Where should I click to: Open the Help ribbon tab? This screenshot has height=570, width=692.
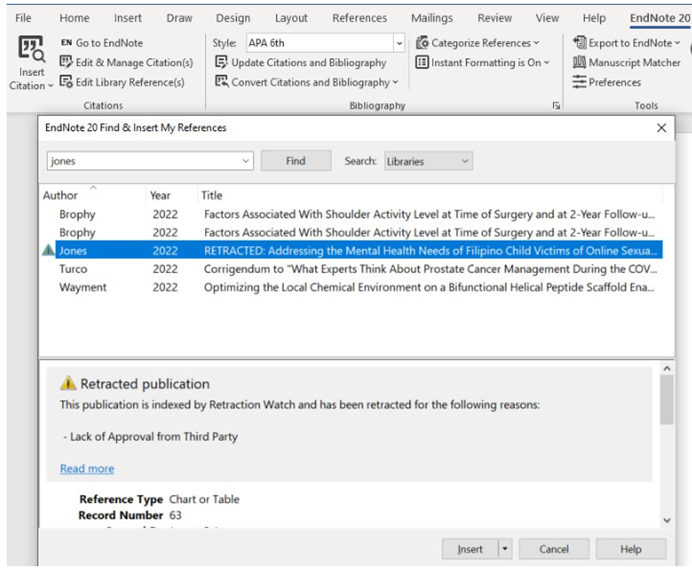[x=594, y=18]
